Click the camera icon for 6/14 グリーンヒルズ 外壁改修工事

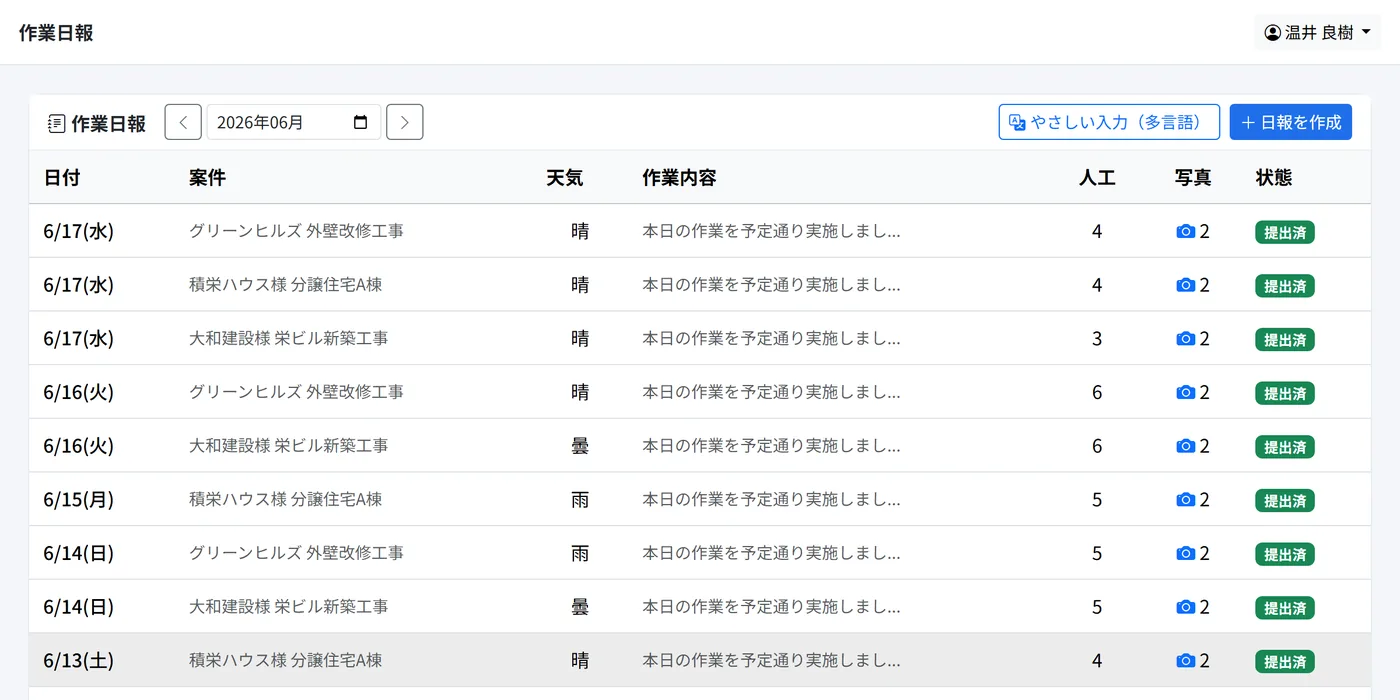pyautogui.click(x=1186, y=553)
